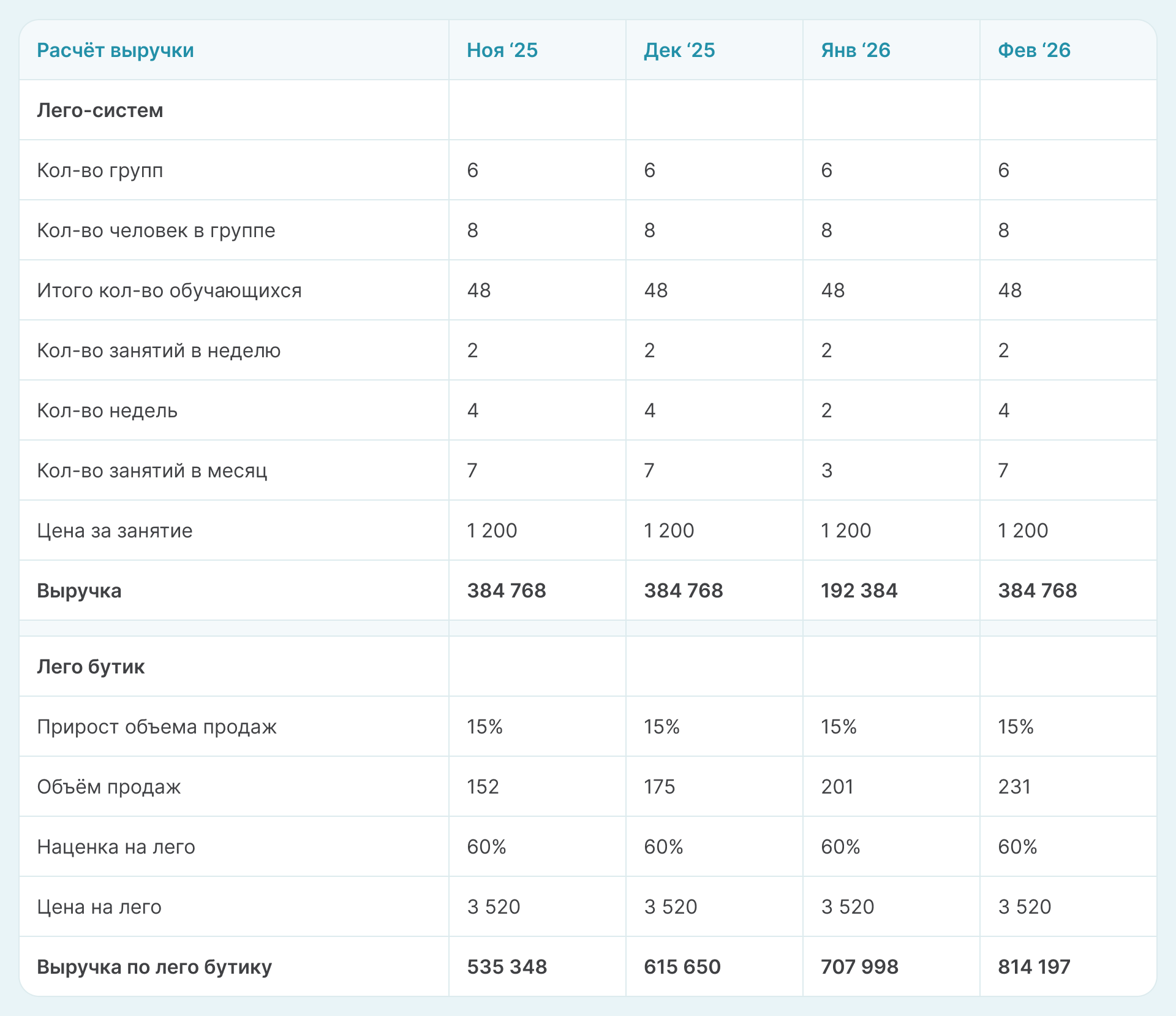Click the 'Лего-систем' section row label

100,110
